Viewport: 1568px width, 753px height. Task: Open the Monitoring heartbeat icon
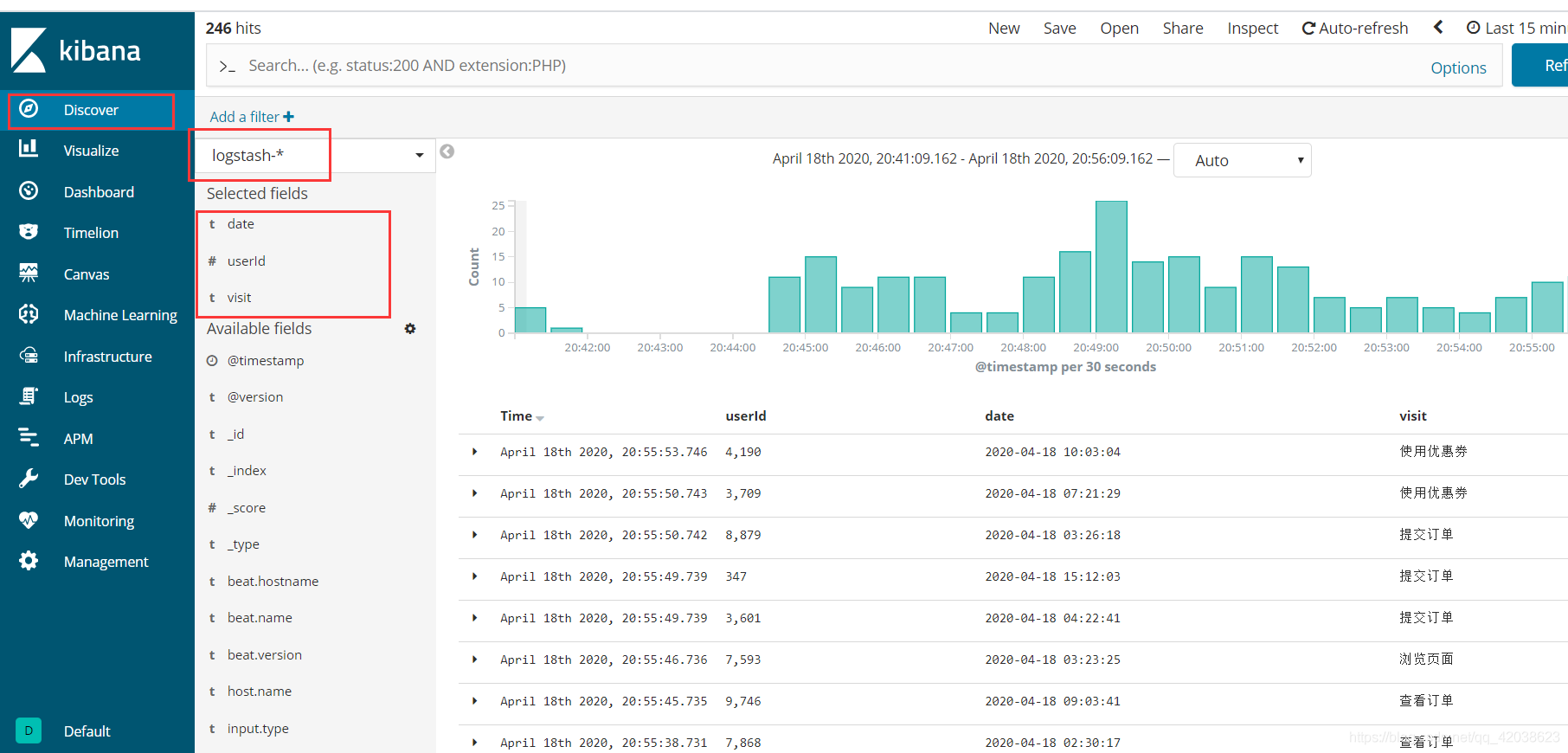29,520
